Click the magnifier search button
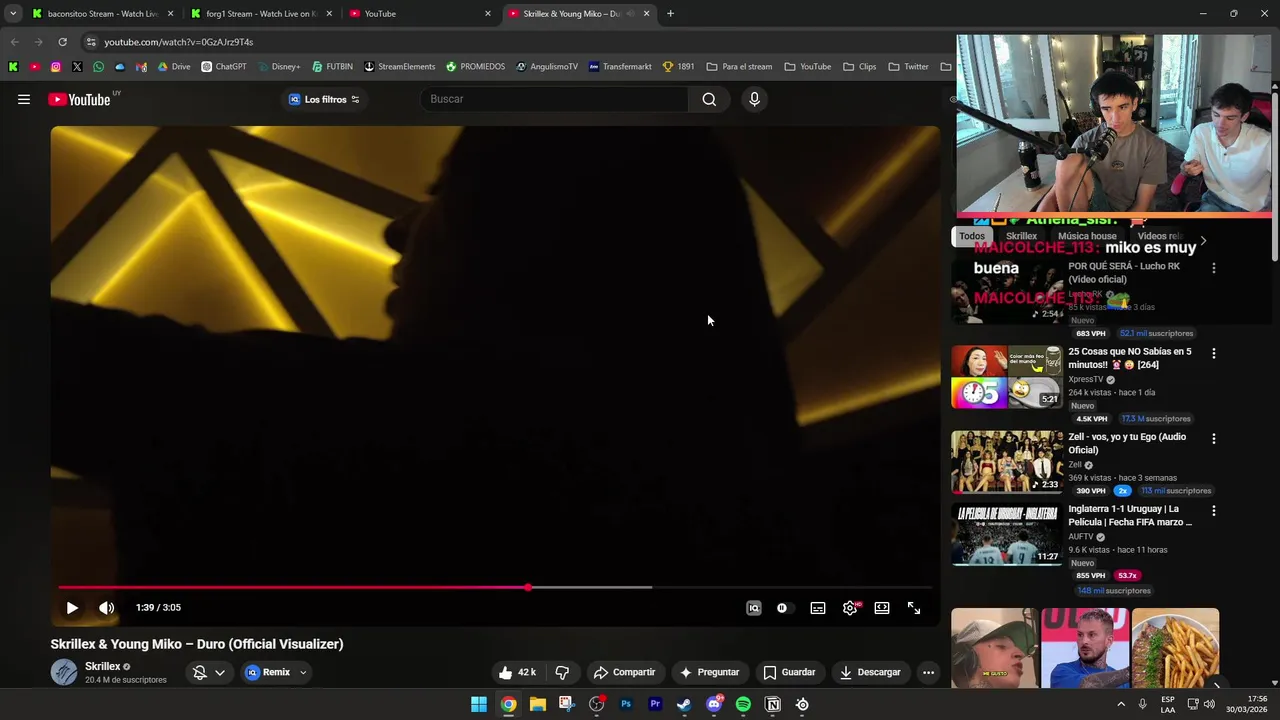 (709, 99)
